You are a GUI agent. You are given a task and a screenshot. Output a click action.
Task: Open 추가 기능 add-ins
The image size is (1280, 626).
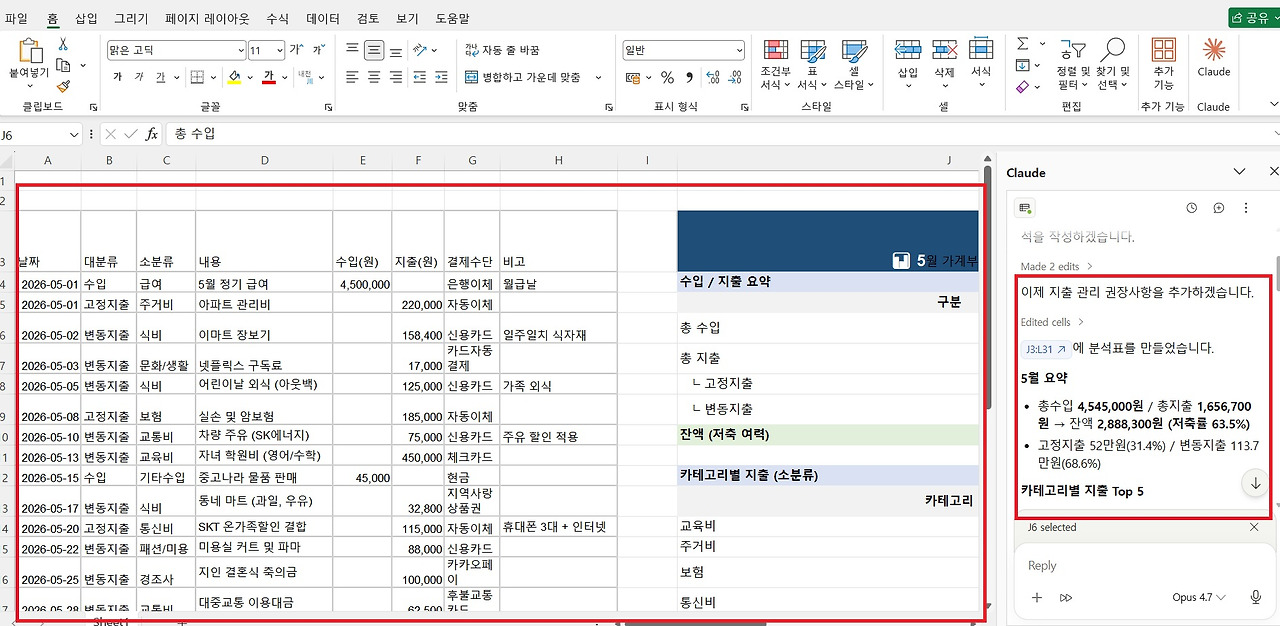coord(1163,65)
